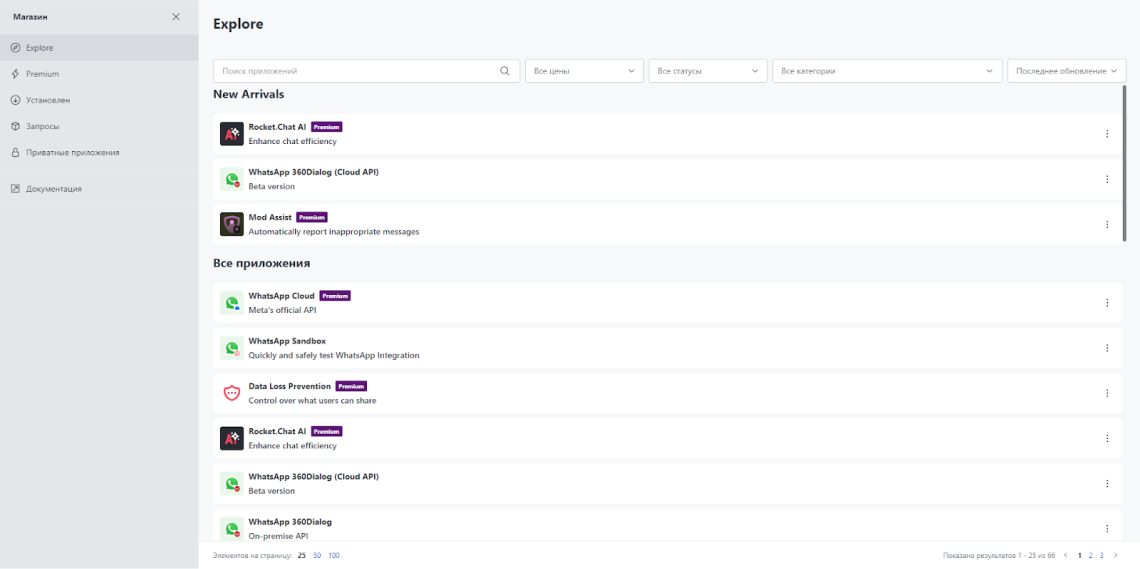Click the Premium lightning bolt icon
1140x569 pixels.
[x=15, y=74]
